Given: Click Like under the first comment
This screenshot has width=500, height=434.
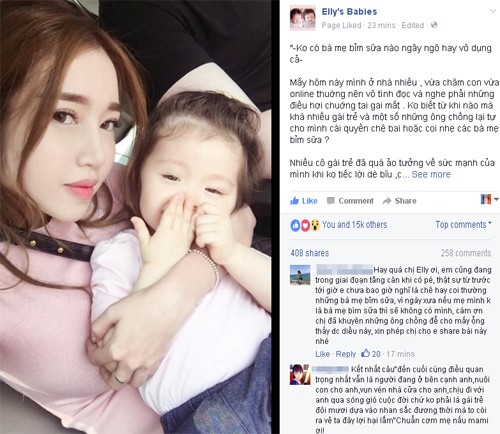Looking at the screenshot, I should pos(323,354).
